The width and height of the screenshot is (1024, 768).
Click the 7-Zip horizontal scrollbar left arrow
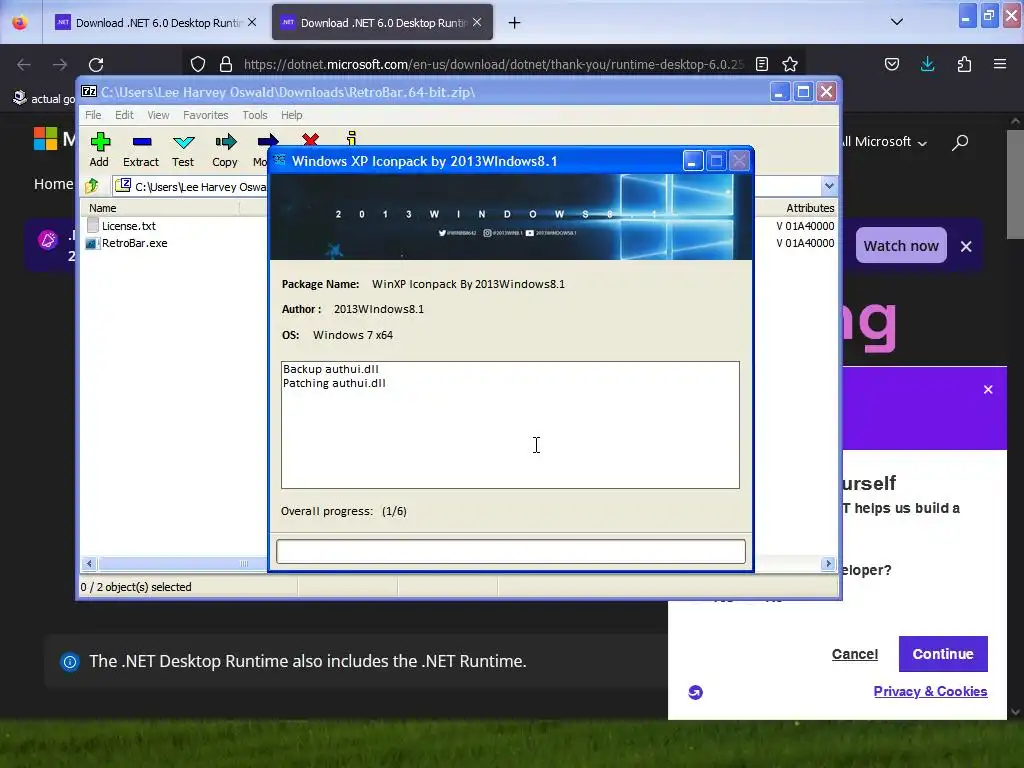(89, 564)
